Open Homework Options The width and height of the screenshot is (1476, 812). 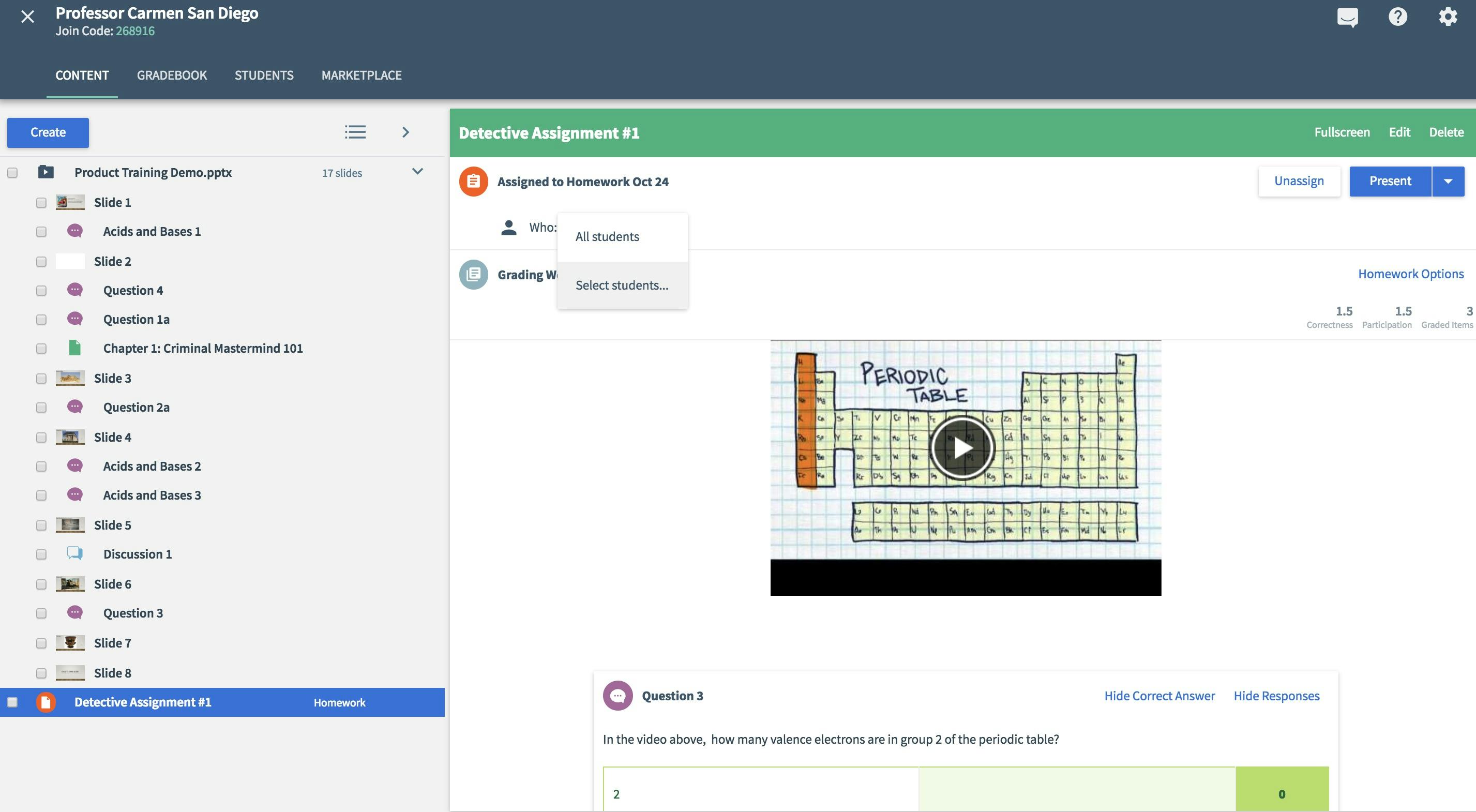click(1411, 274)
